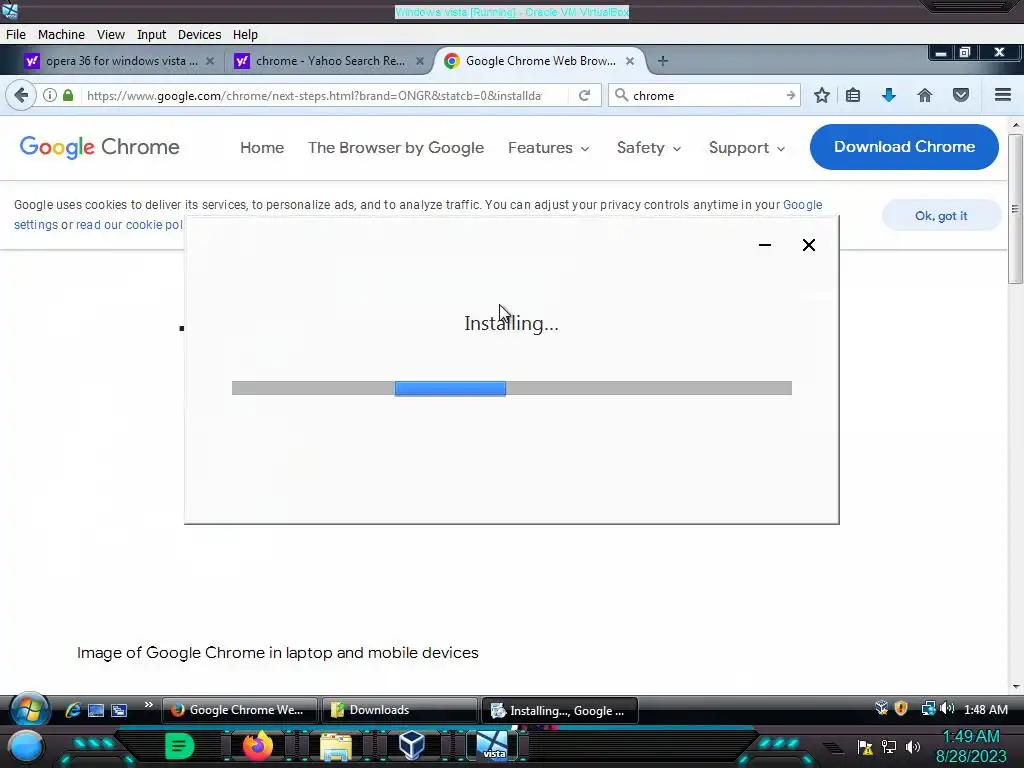Screen dimensions: 1024x768
Task: Expand the Features dropdown
Action: (x=549, y=148)
